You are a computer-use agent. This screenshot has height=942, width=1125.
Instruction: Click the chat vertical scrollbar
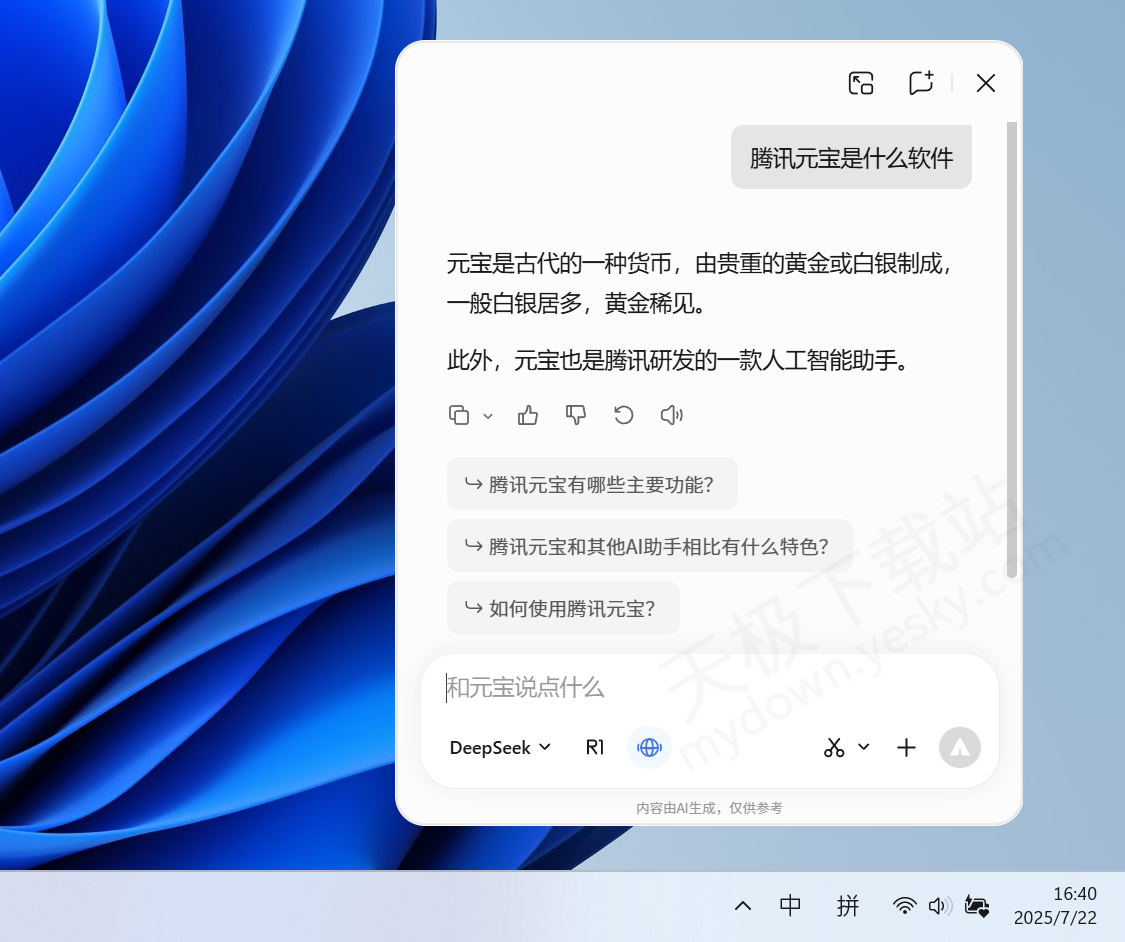click(1011, 350)
